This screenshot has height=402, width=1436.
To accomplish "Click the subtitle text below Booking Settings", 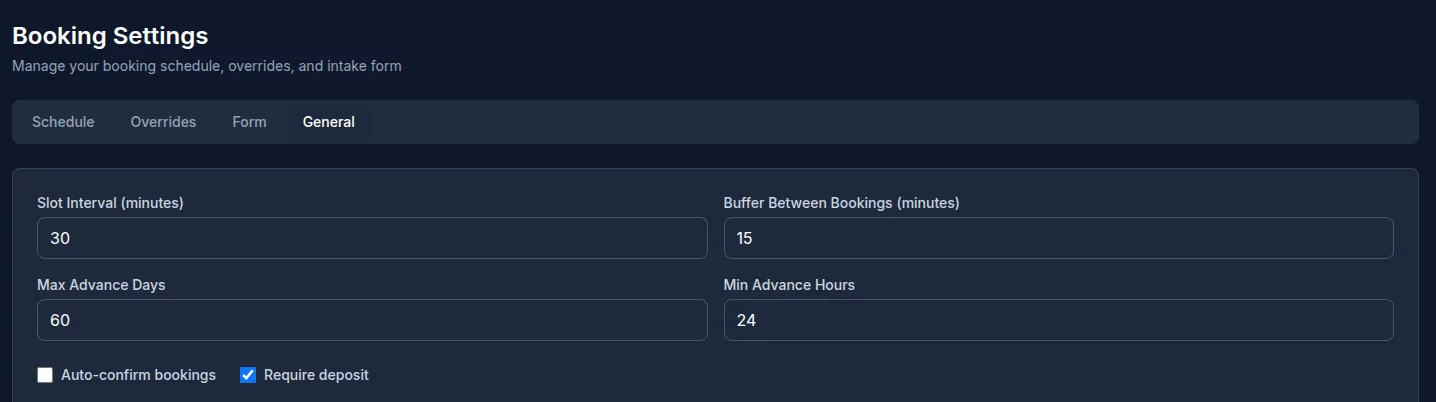I will tap(207, 66).
